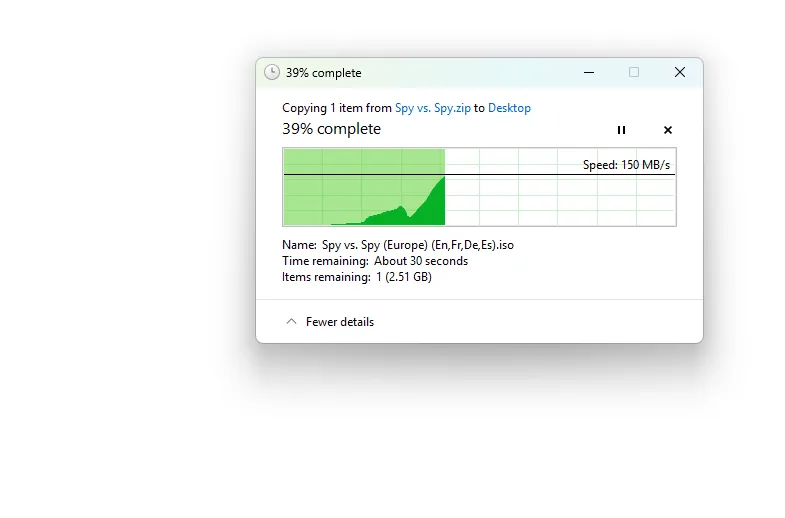Open the Desktop destination link
Screen dimensions: 785x518
tap(509, 108)
